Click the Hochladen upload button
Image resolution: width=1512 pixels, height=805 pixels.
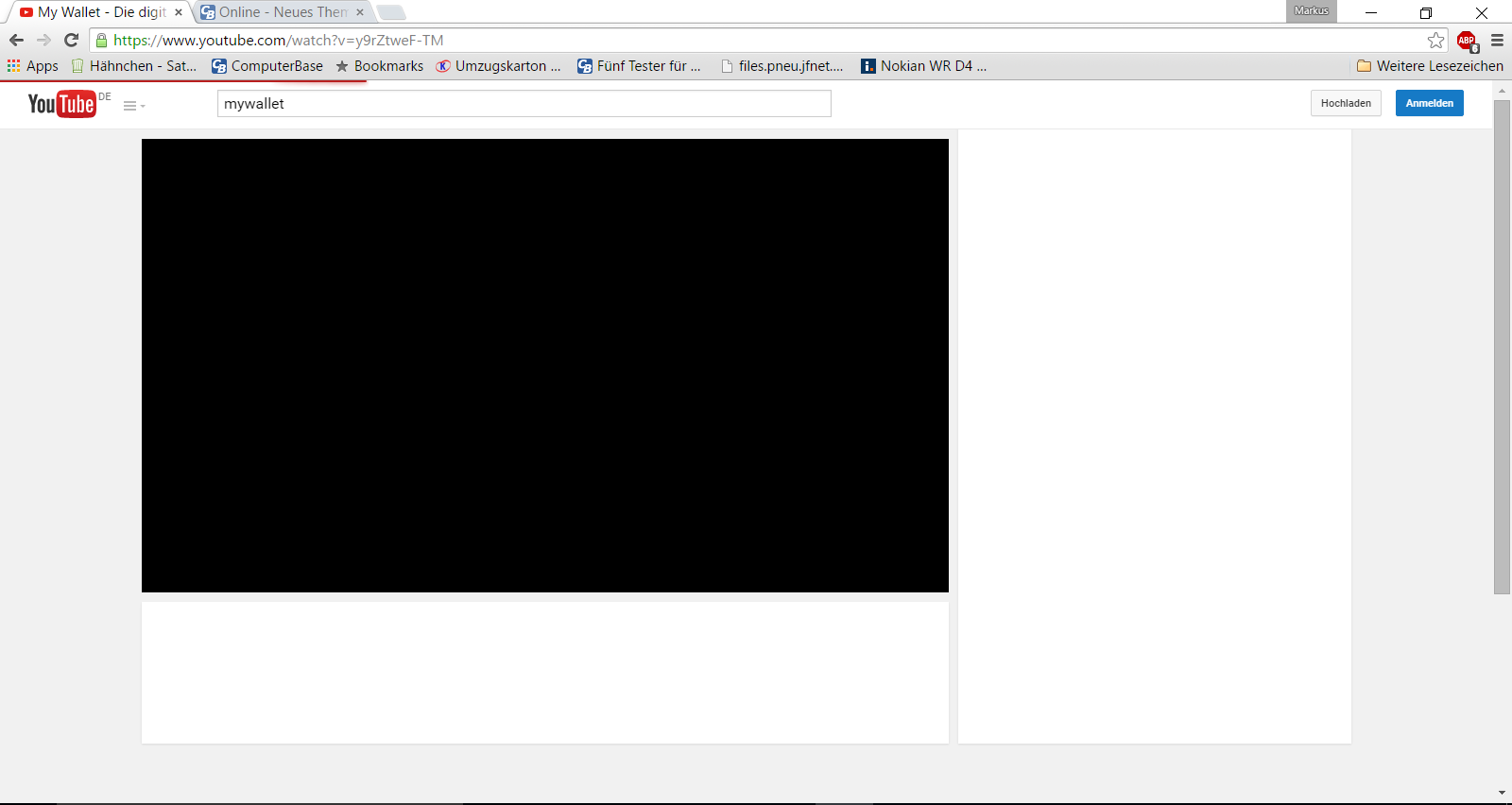pyautogui.click(x=1346, y=103)
